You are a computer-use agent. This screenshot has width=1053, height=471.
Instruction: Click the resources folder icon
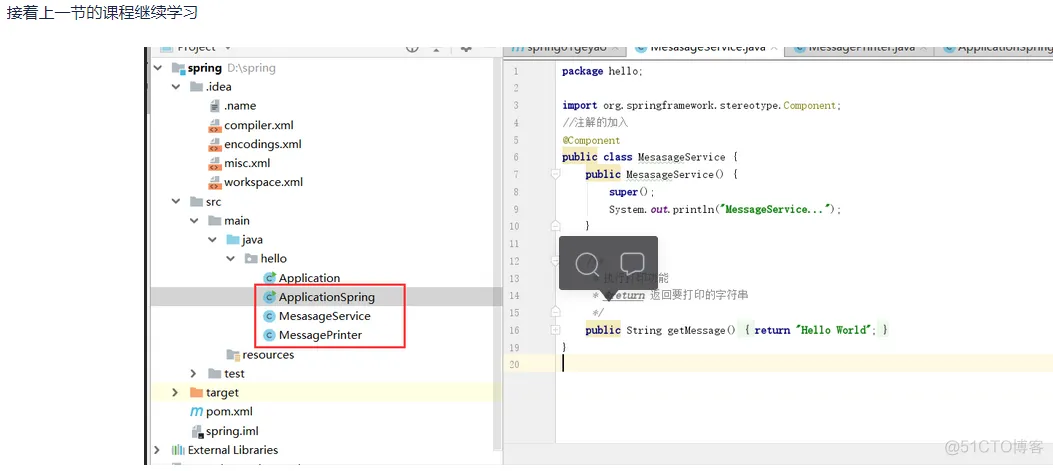click(x=233, y=354)
